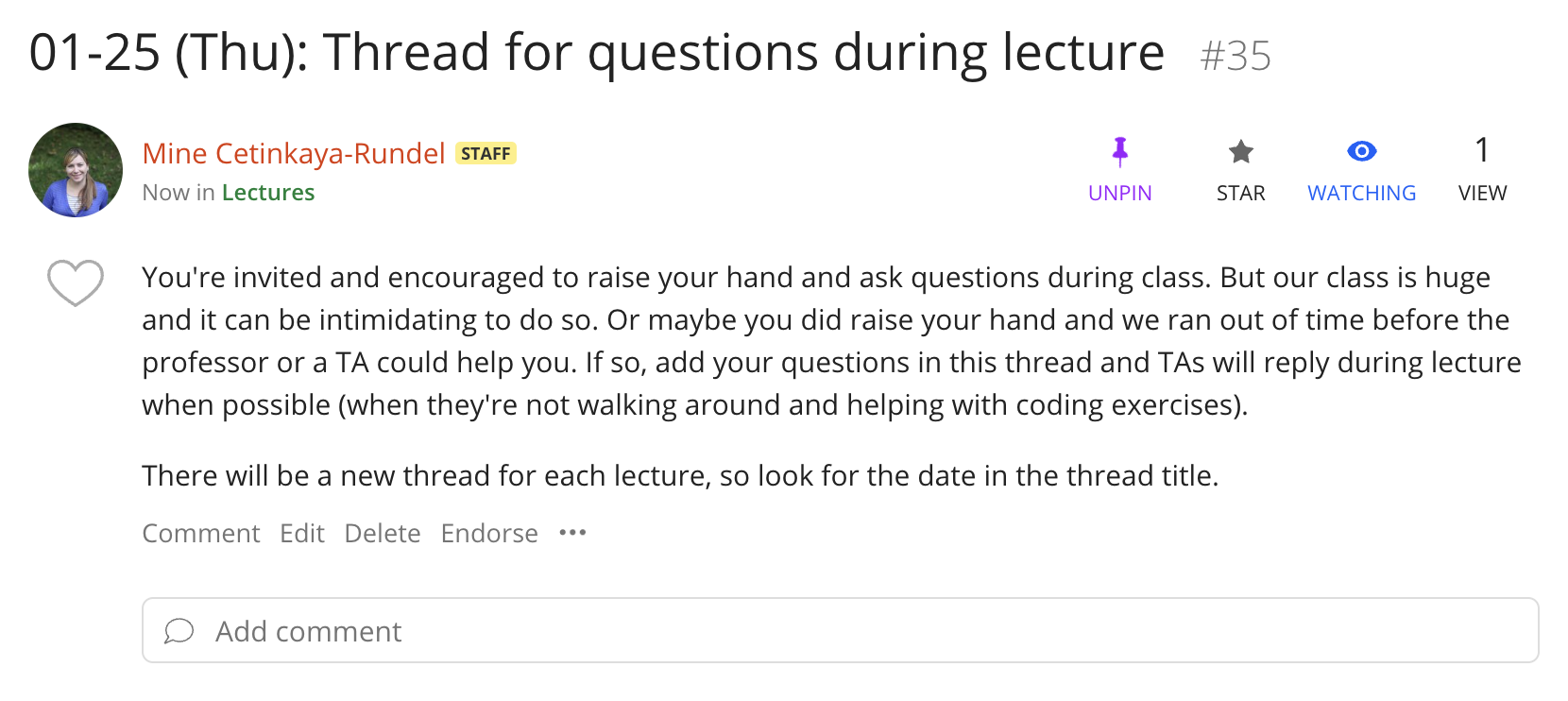Click the speech bubble comment icon

point(179,631)
